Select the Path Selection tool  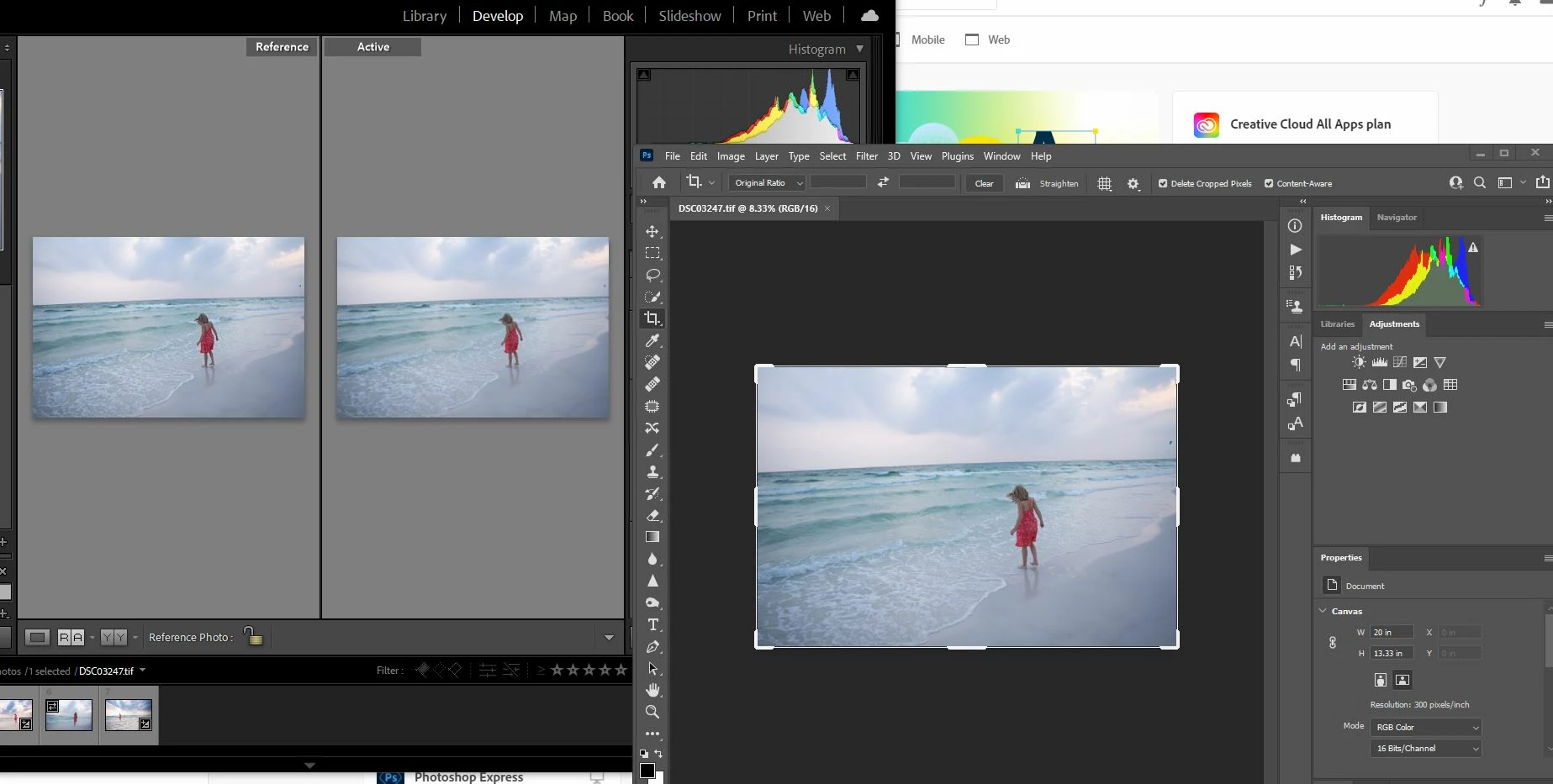[x=652, y=669]
